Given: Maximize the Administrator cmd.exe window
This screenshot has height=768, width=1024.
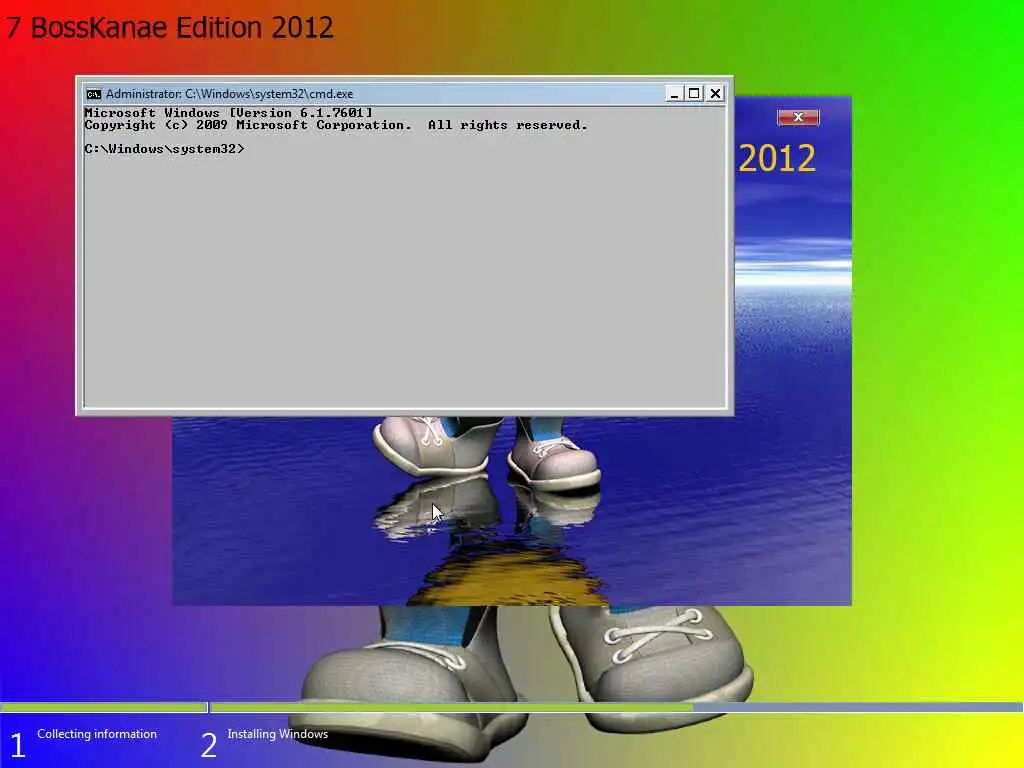Looking at the screenshot, I should (x=694, y=94).
